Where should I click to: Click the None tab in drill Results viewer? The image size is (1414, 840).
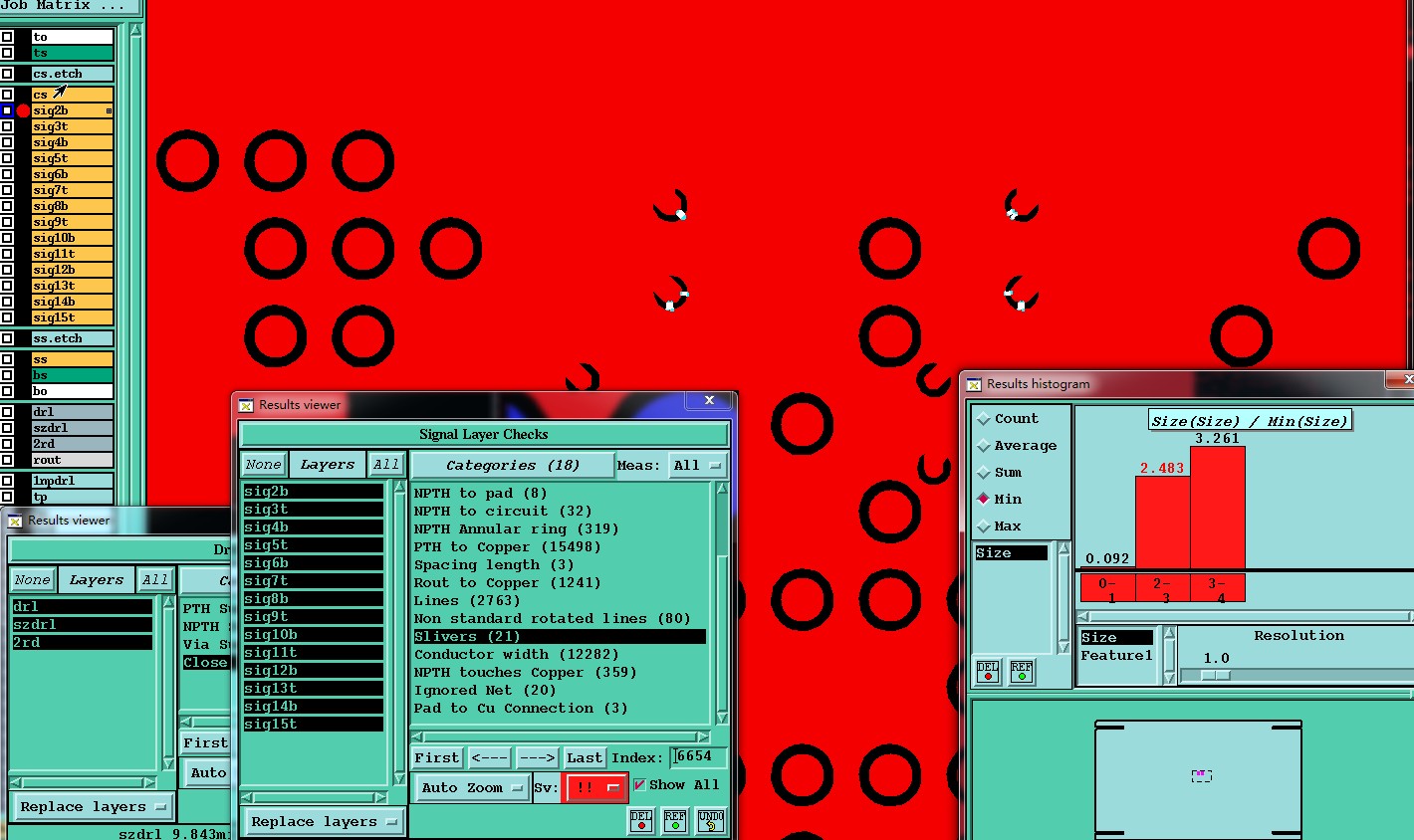(33, 580)
